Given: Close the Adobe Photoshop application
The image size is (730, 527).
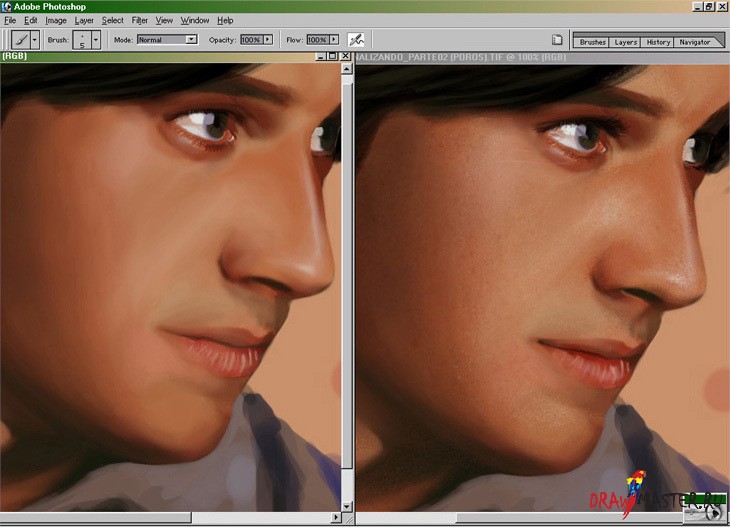Looking at the screenshot, I should coord(722,7).
